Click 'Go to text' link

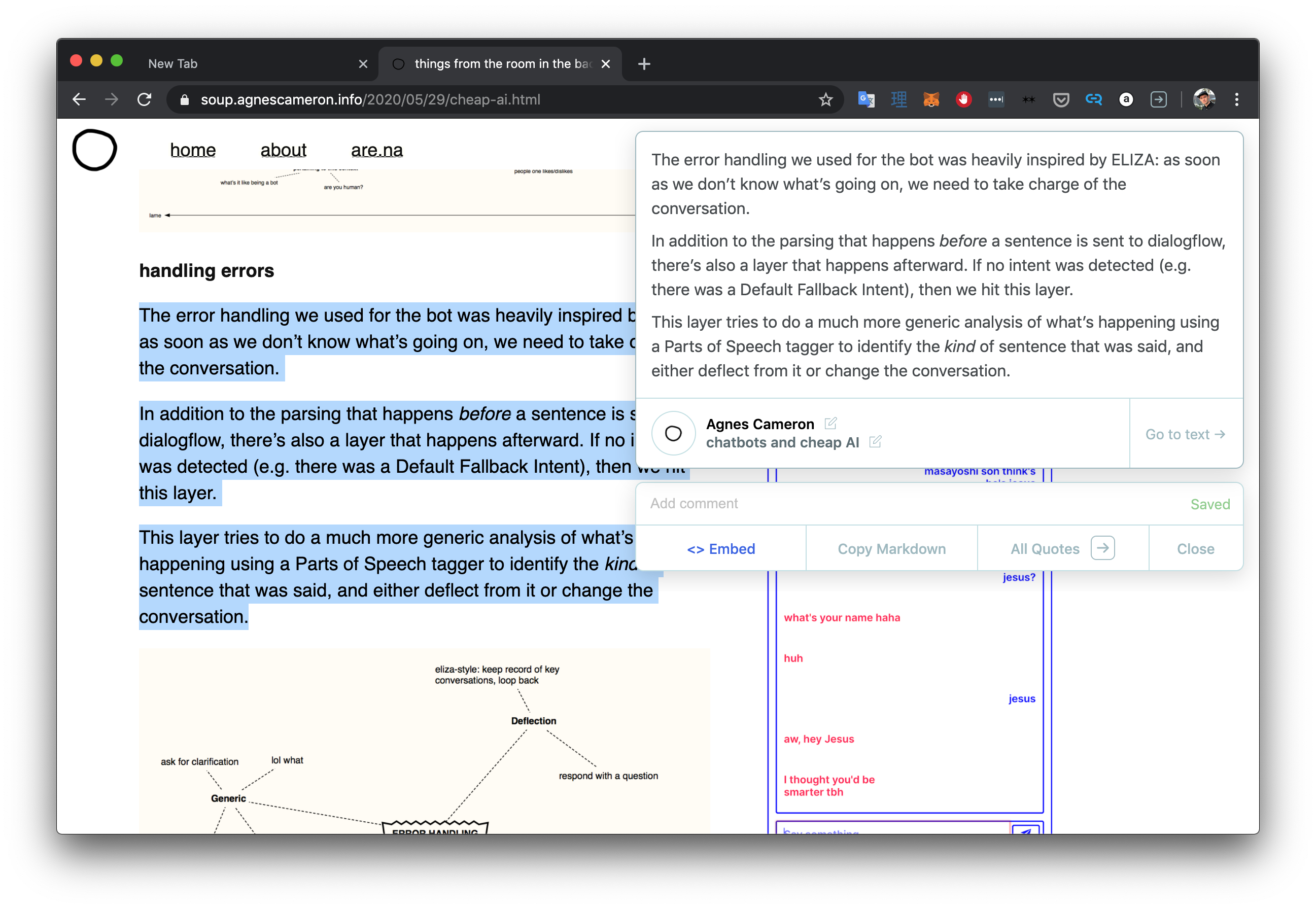(1185, 434)
